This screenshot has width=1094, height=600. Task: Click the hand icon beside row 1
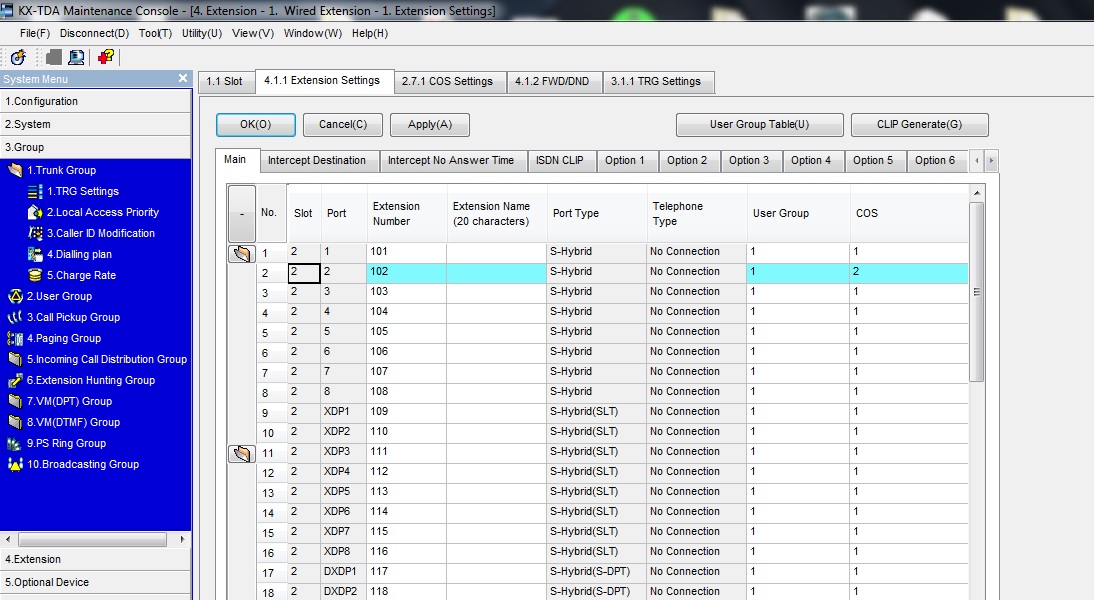click(x=242, y=253)
